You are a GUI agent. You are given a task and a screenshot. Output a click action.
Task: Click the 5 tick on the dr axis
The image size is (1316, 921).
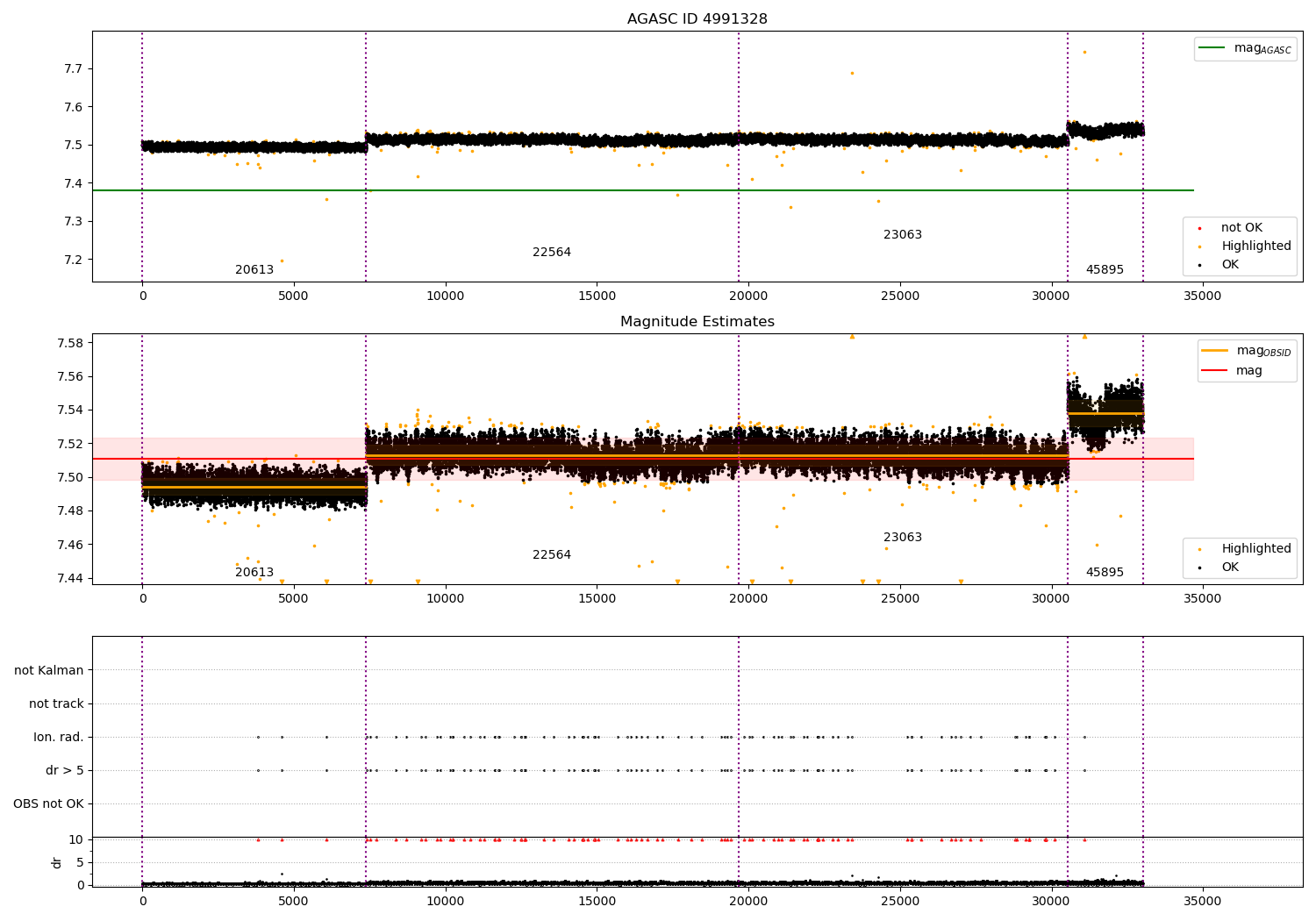coord(80,862)
